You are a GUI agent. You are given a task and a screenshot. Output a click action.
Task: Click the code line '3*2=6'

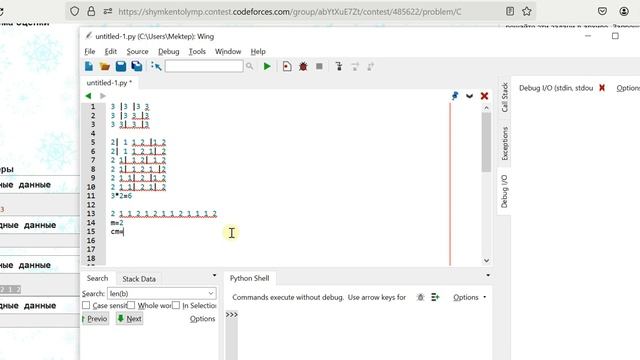point(121,196)
